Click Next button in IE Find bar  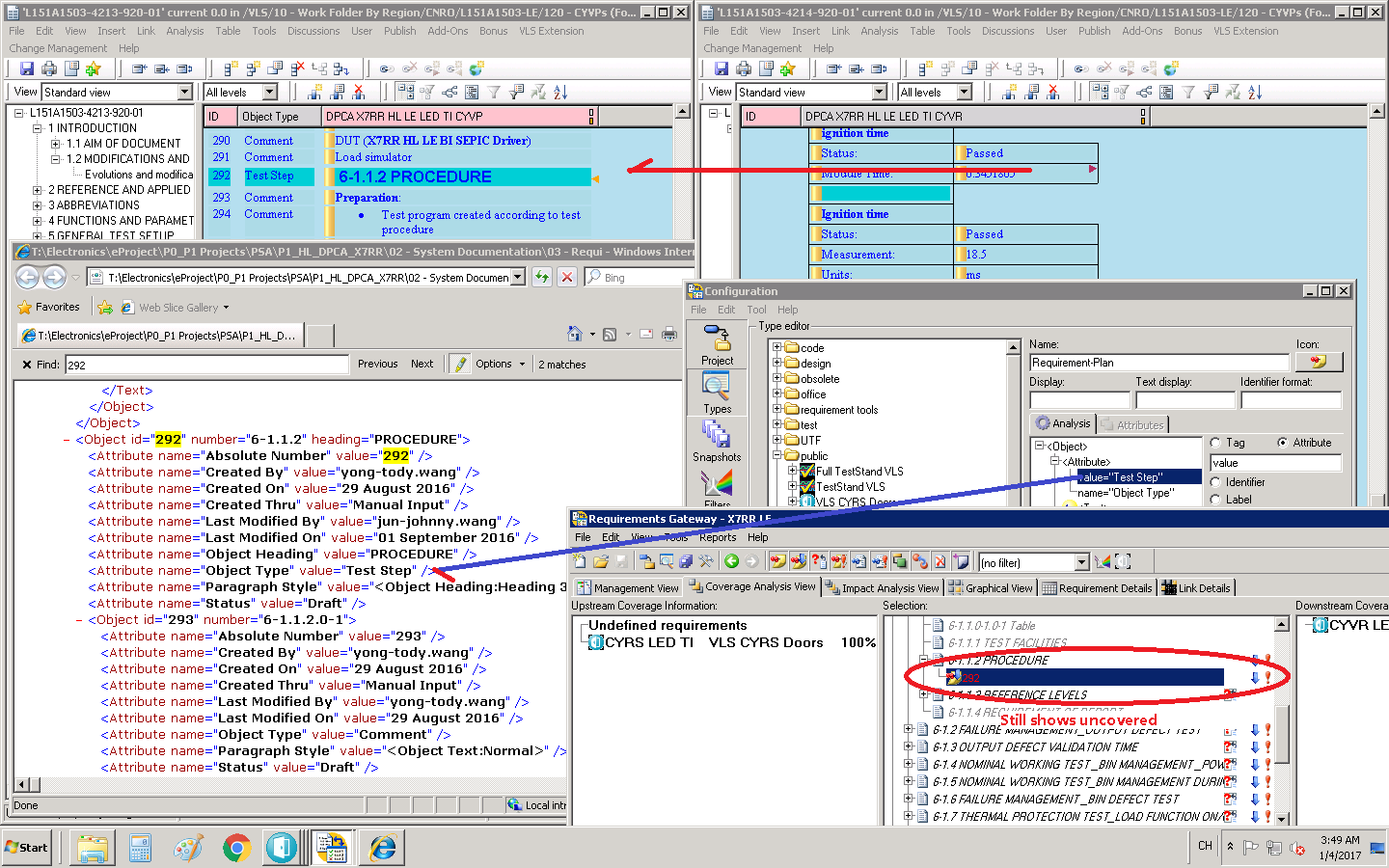point(422,364)
